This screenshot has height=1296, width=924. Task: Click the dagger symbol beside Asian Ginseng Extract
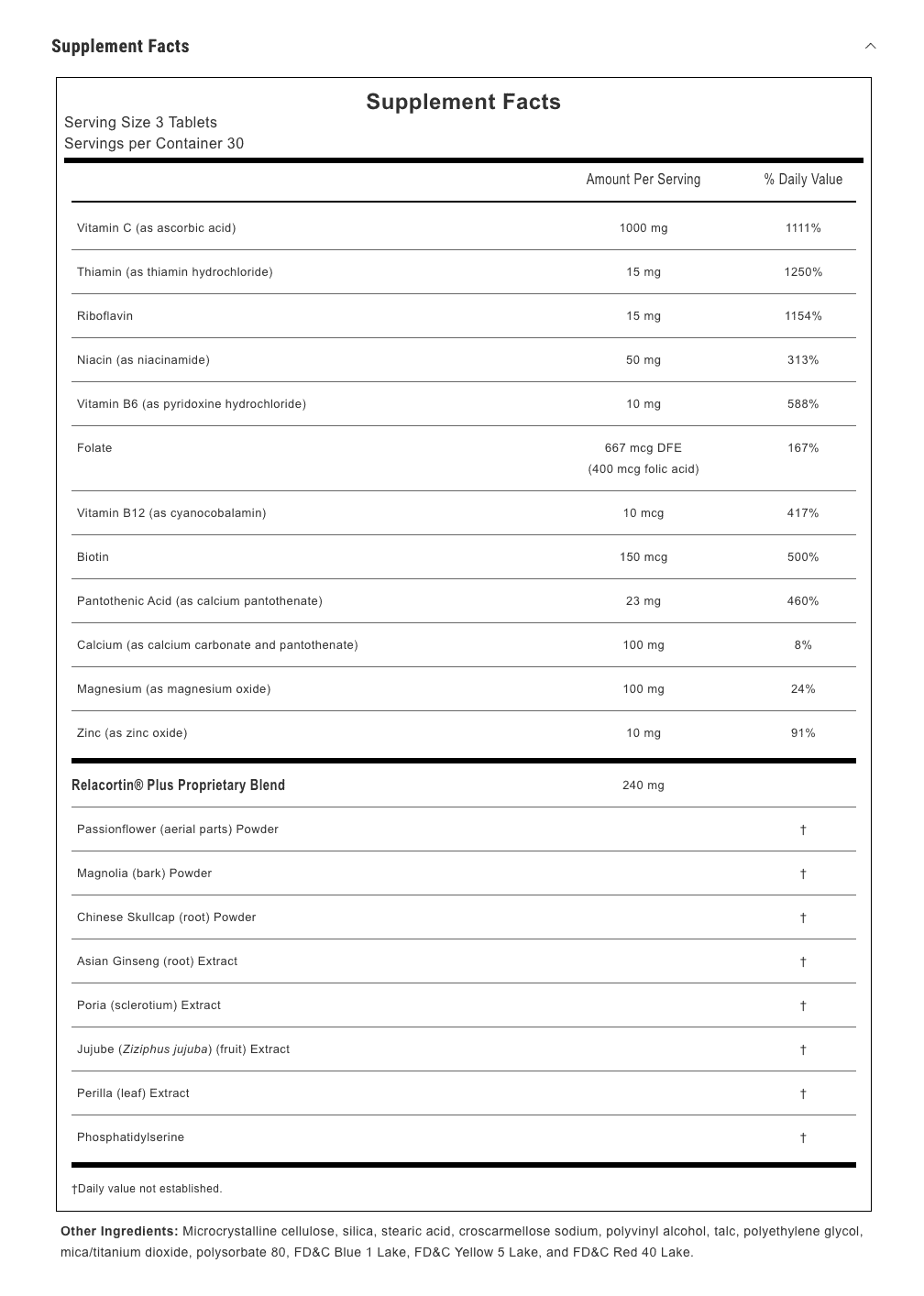[x=803, y=961]
